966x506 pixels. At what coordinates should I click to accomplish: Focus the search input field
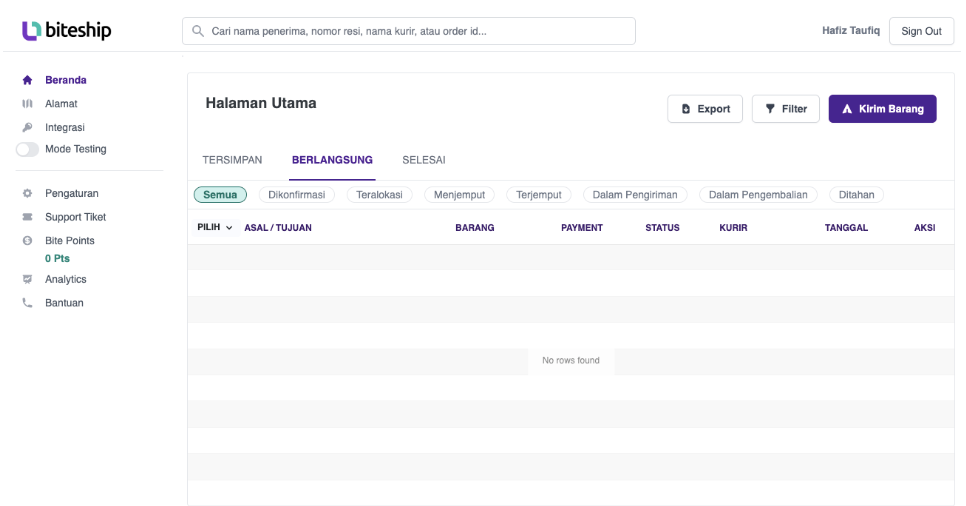[x=408, y=31]
